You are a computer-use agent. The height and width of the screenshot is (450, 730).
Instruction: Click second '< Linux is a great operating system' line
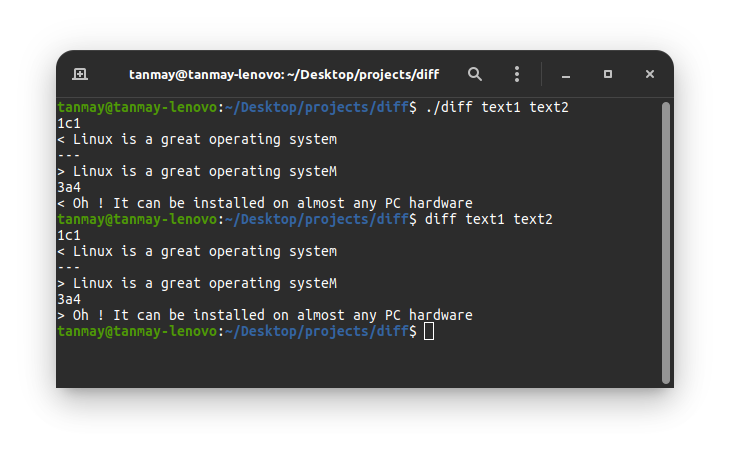[x=197, y=251]
